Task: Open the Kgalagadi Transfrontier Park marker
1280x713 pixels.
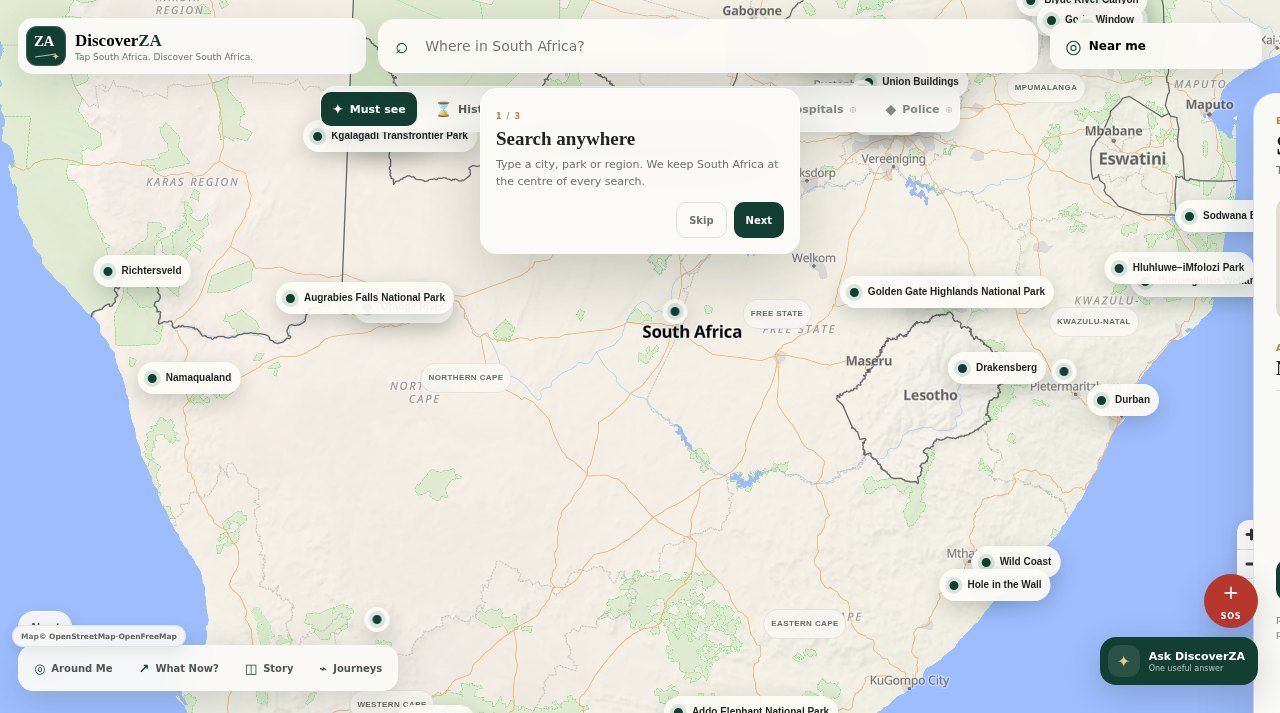Action: point(390,136)
